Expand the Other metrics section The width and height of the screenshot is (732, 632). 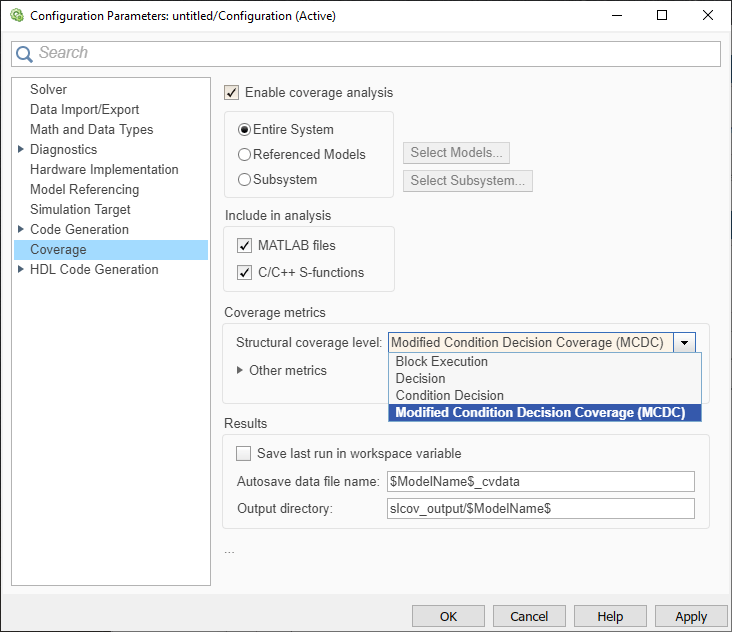point(240,370)
